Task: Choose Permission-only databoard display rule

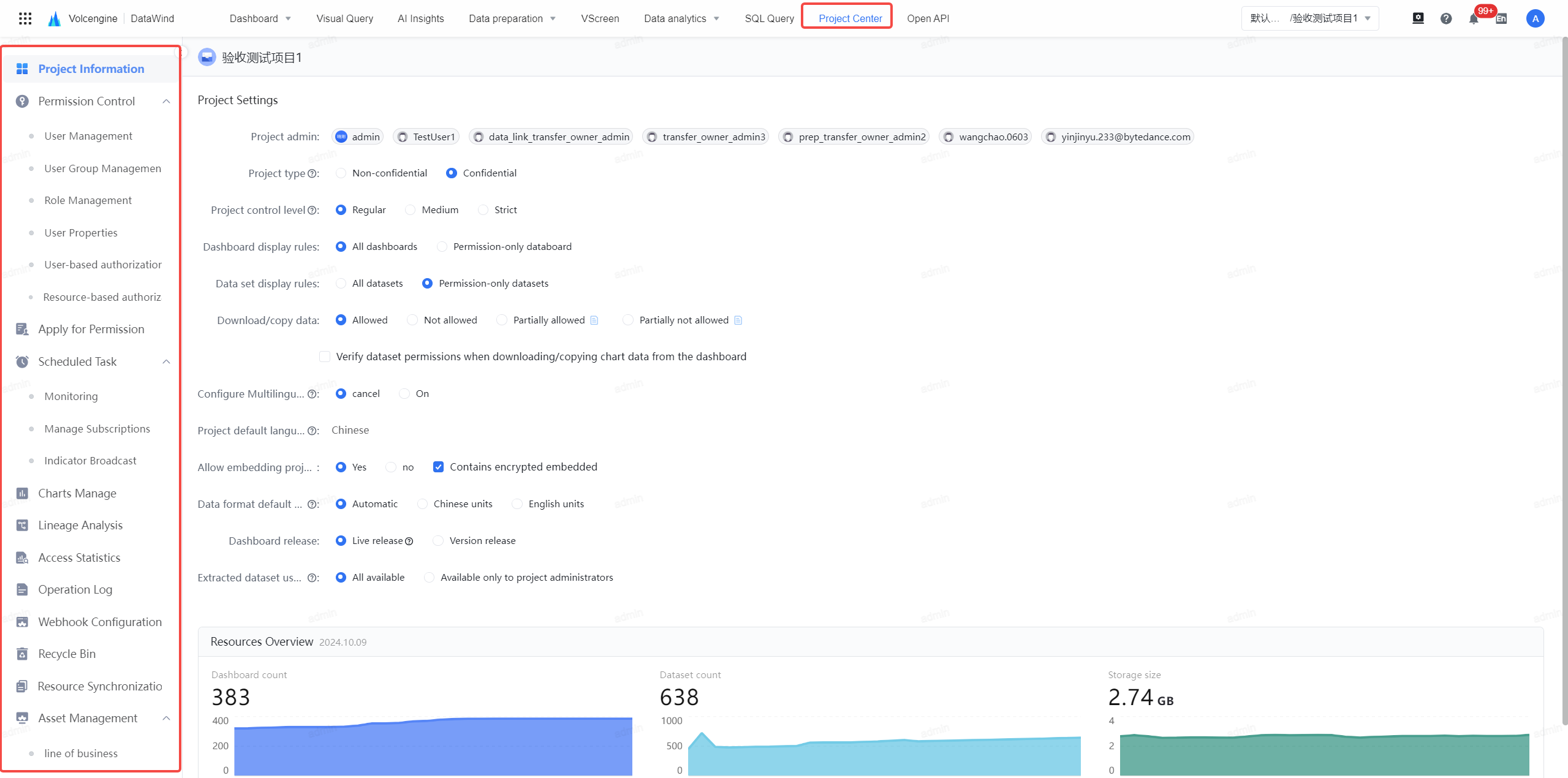Action: [x=442, y=246]
